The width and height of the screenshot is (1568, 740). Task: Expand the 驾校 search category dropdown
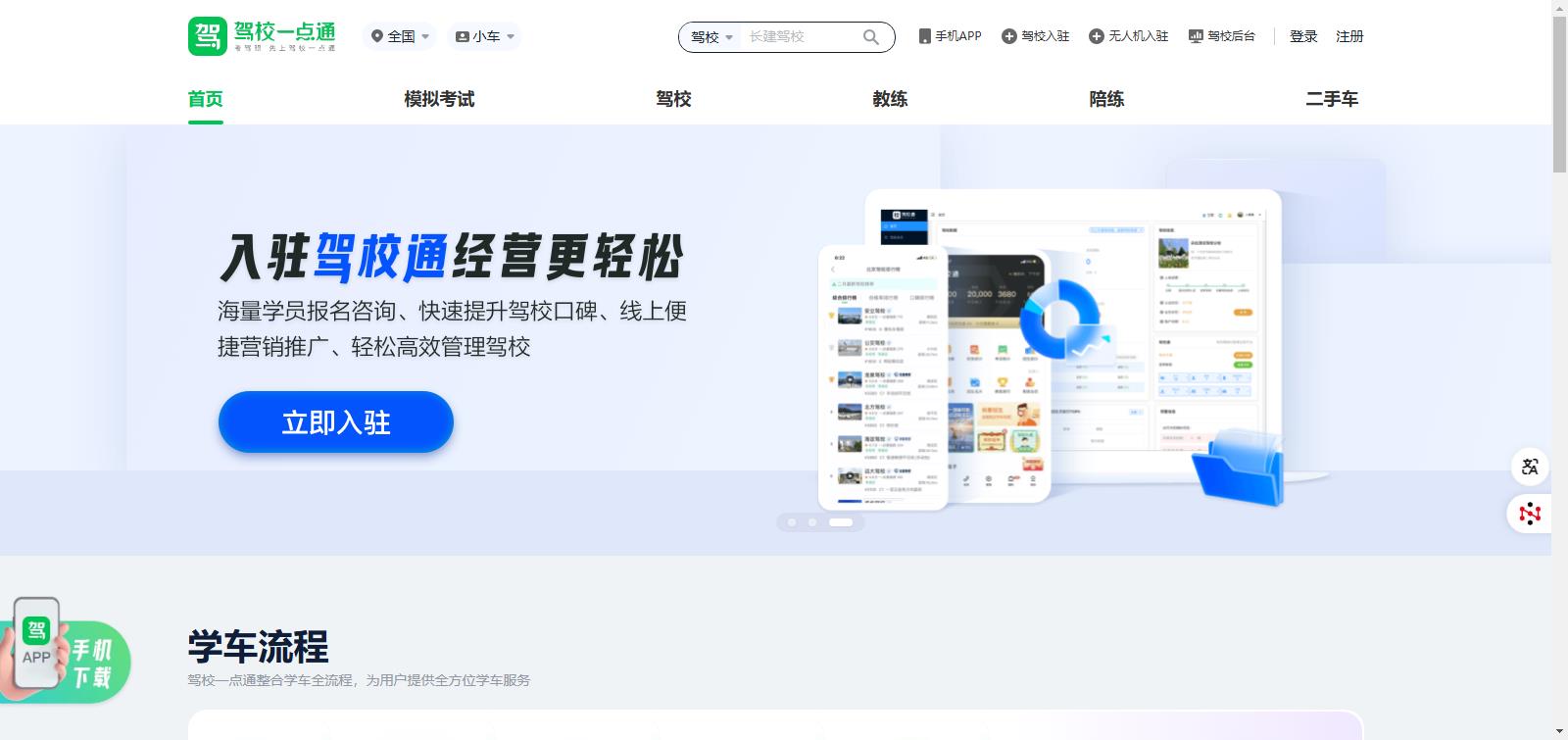(x=712, y=37)
